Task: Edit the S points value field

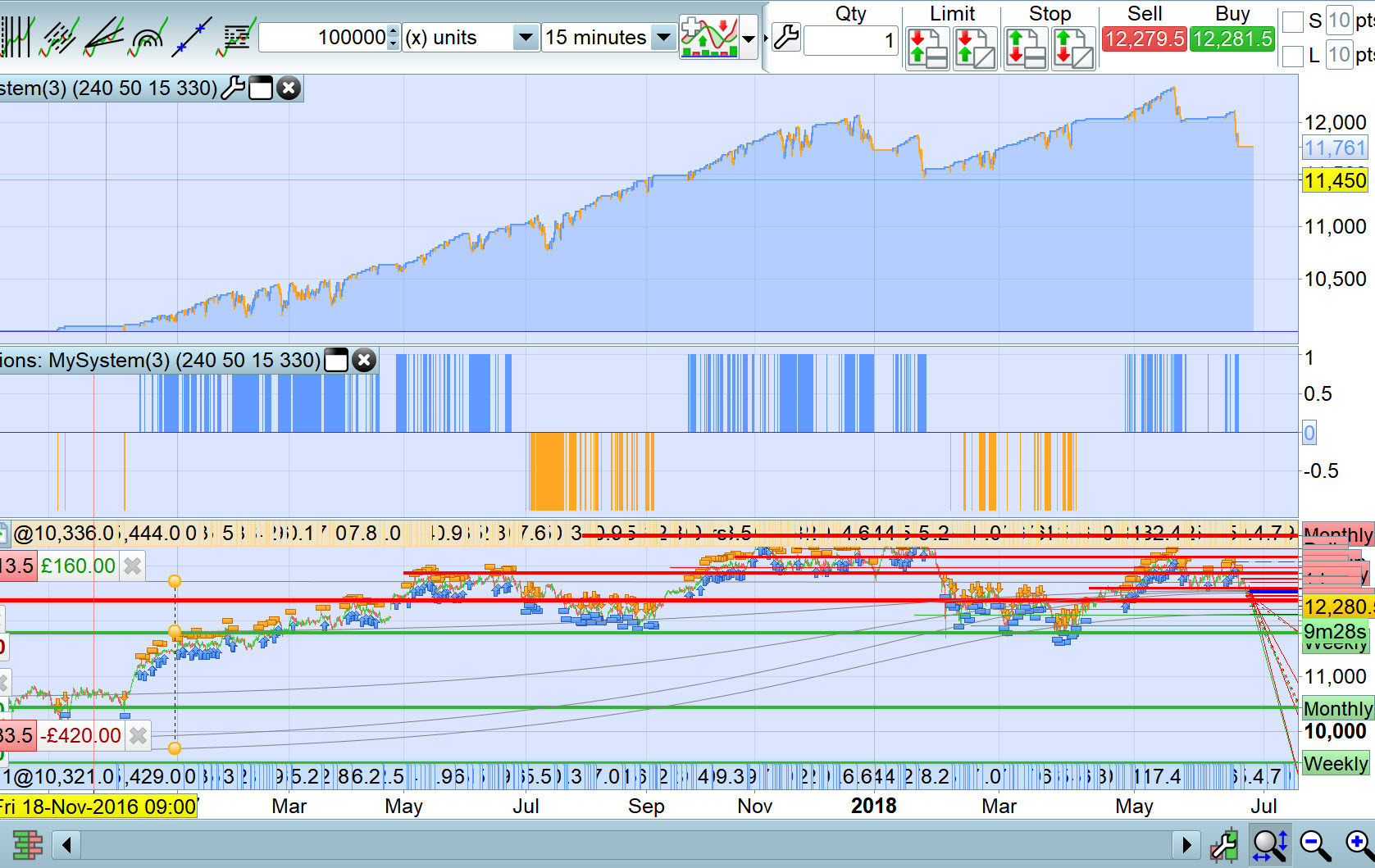Action: coord(1339,20)
